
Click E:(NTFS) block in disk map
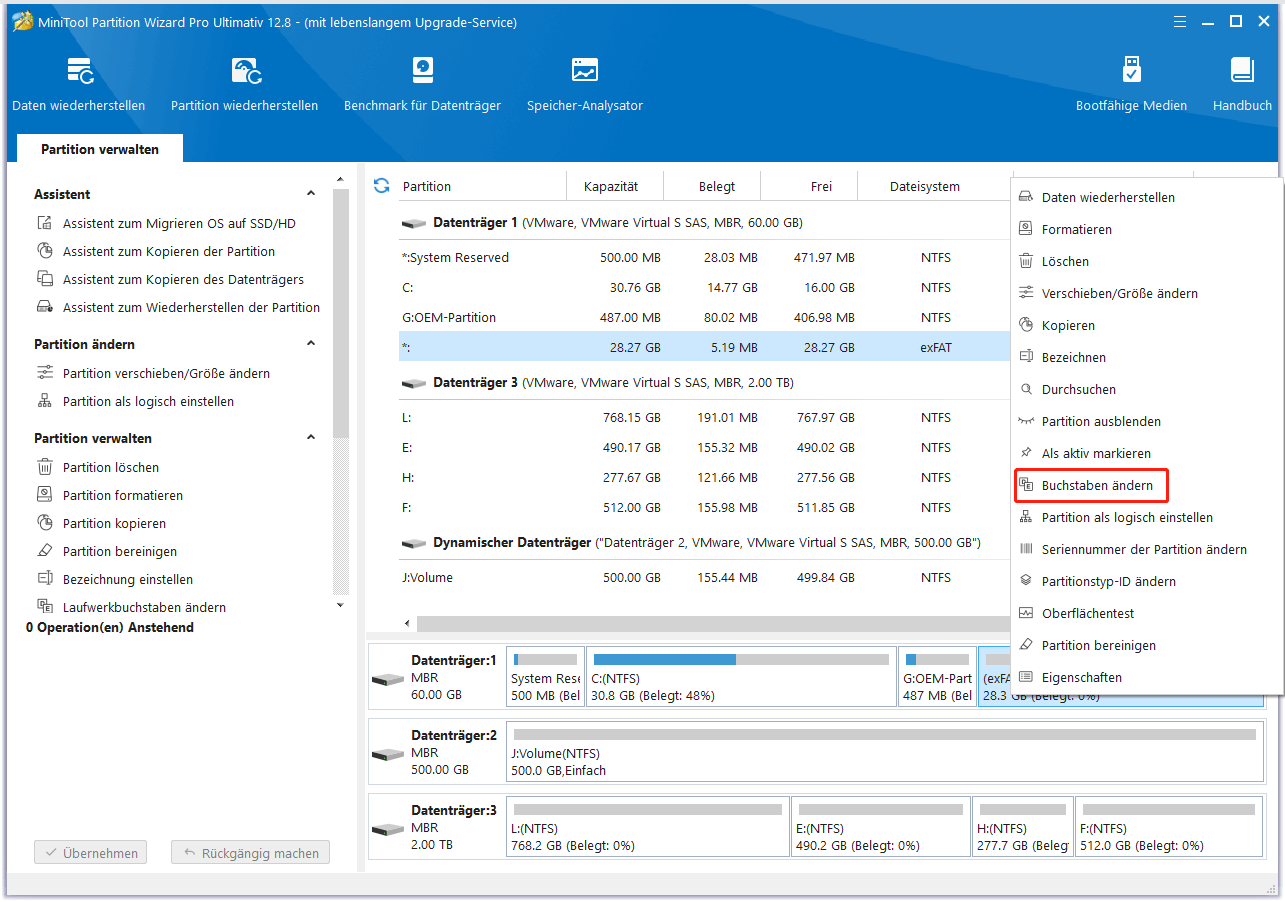[880, 828]
